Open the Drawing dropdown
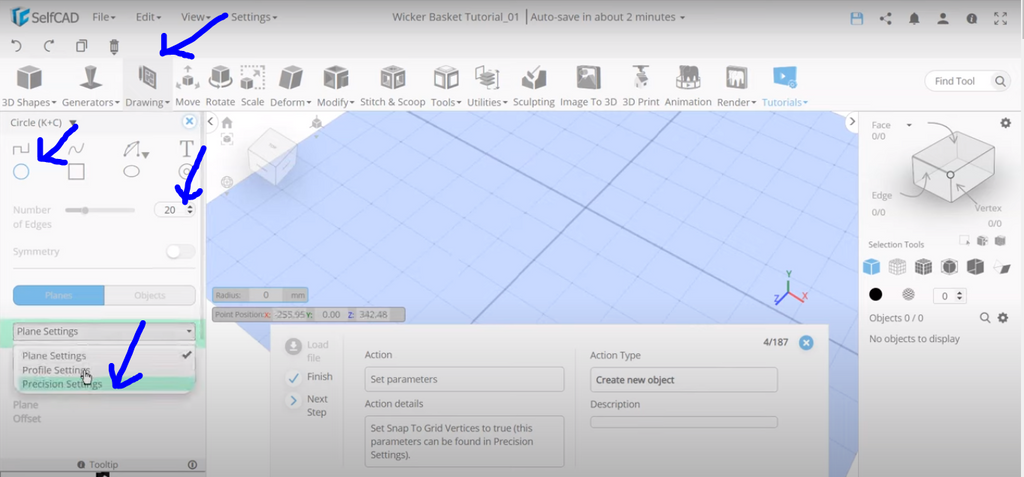 click(148, 86)
